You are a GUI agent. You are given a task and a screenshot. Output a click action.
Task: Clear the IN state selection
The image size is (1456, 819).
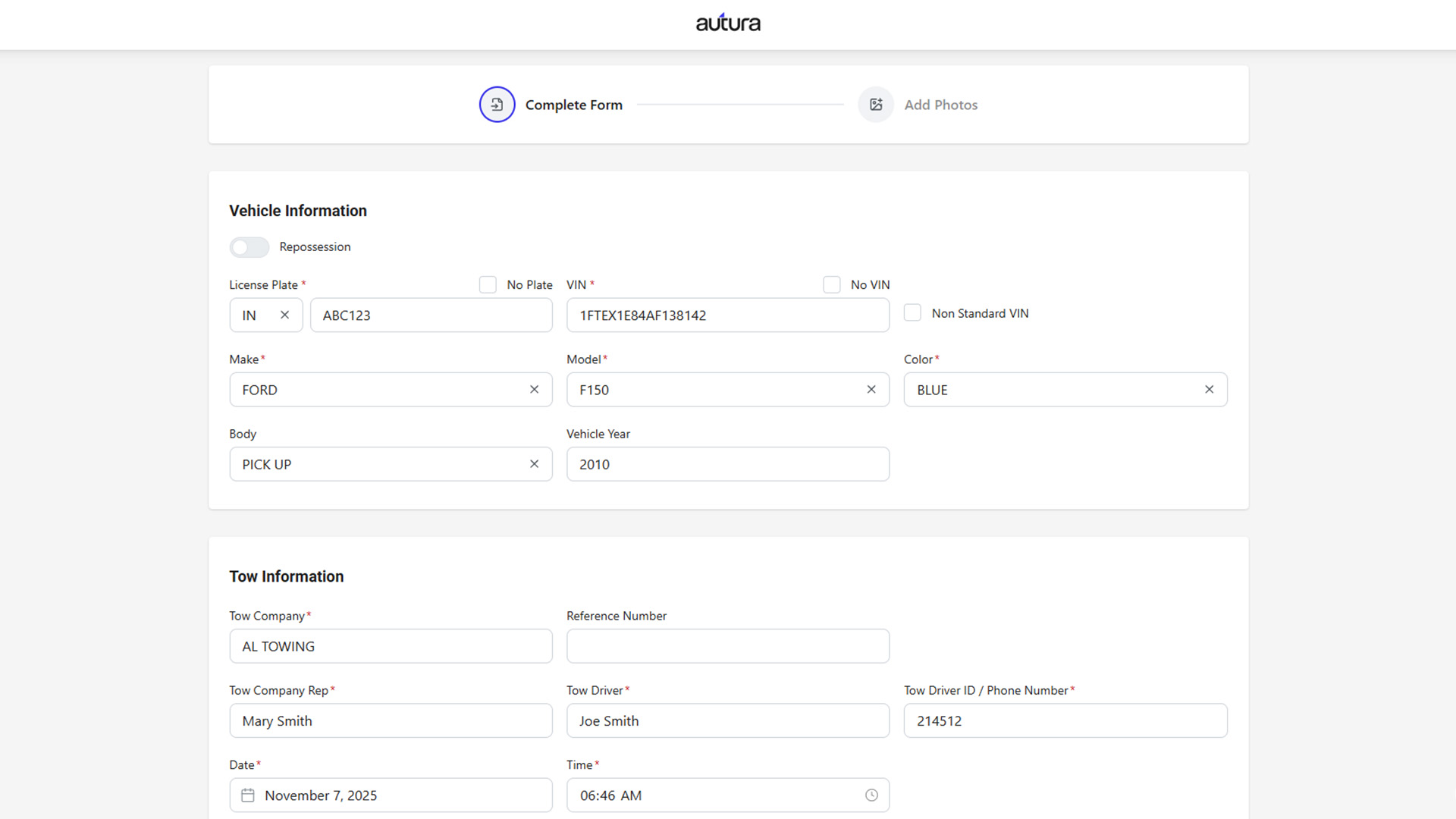coord(284,315)
